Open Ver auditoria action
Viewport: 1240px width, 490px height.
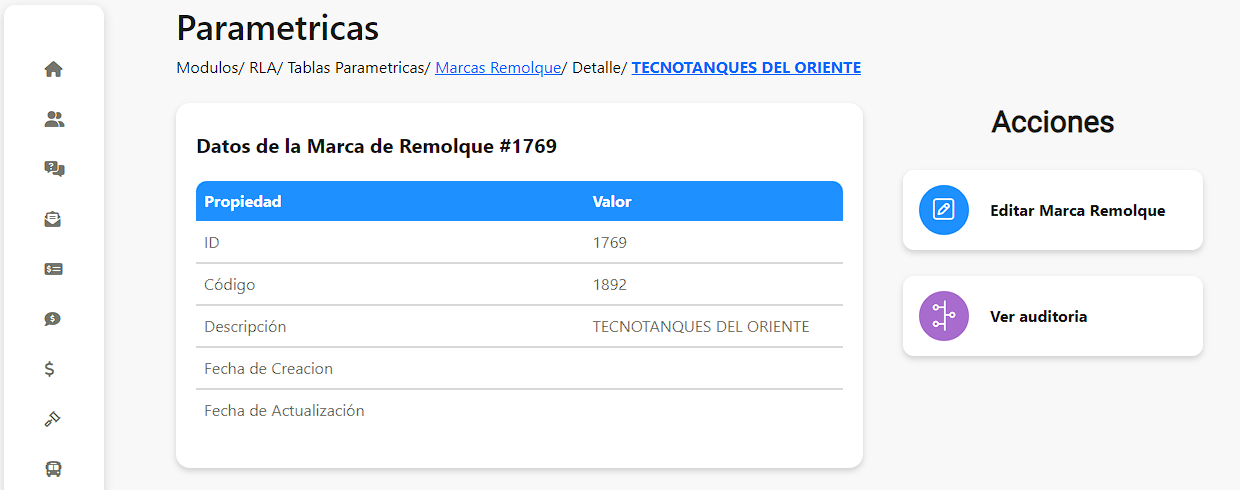(x=1053, y=316)
